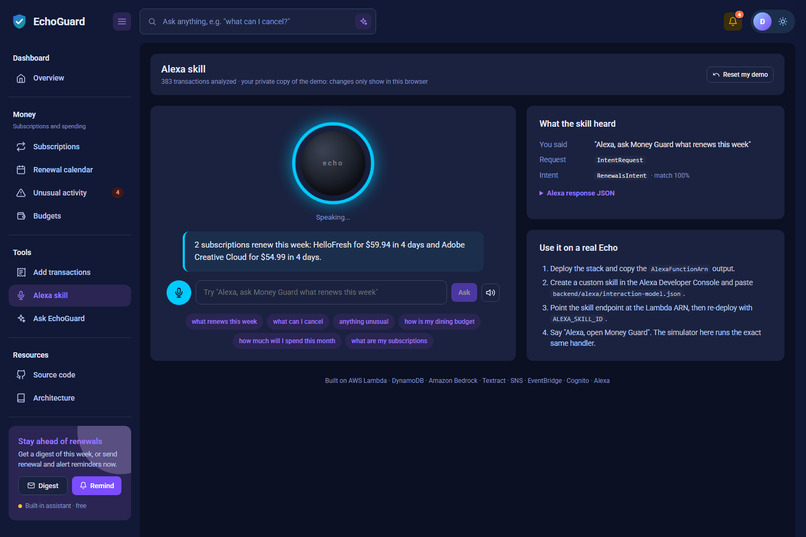The width and height of the screenshot is (806, 537).
Task: Click the Alexa skill microphone sidebar icon
Action: [x=21, y=295]
